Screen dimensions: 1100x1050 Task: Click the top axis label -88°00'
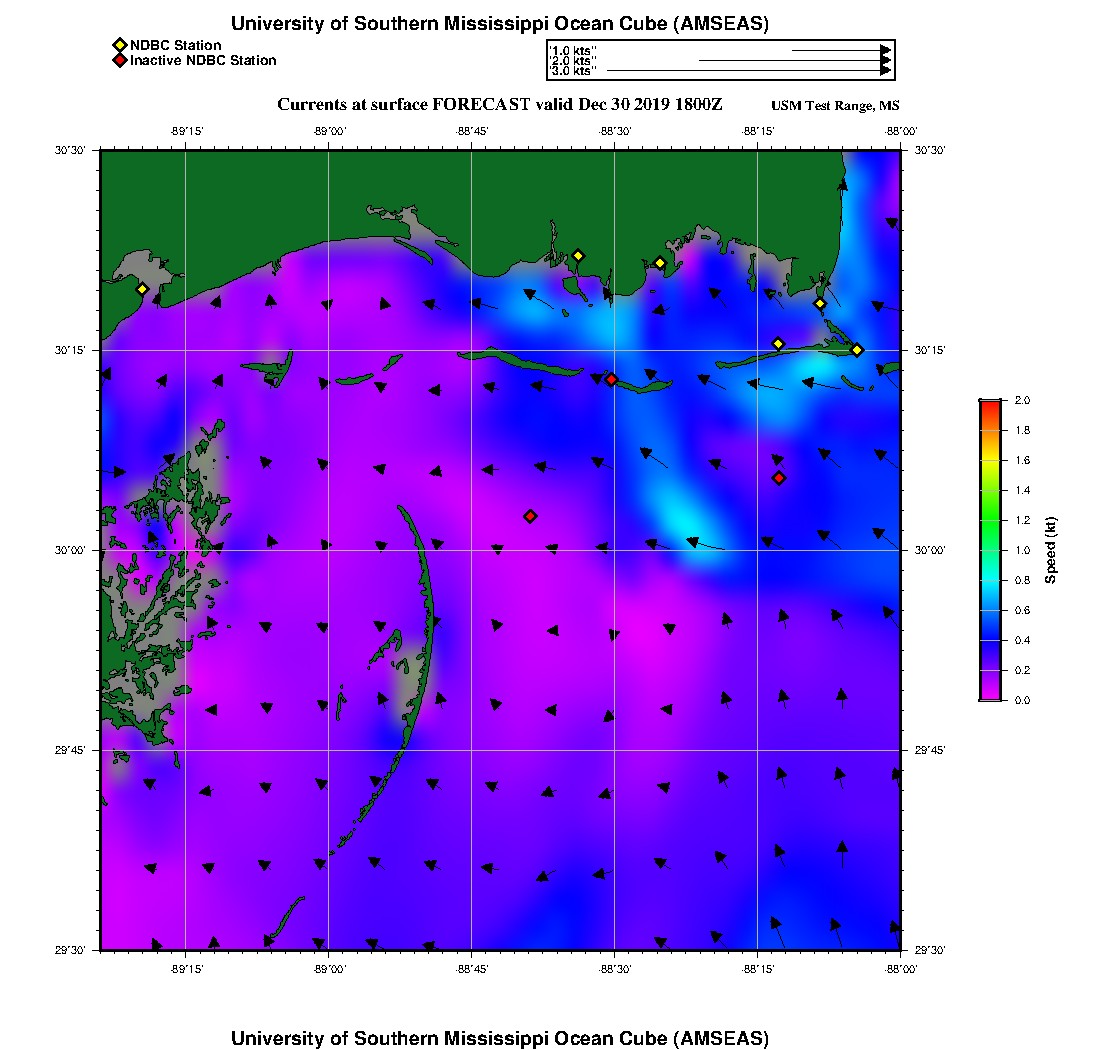point(901,131)
